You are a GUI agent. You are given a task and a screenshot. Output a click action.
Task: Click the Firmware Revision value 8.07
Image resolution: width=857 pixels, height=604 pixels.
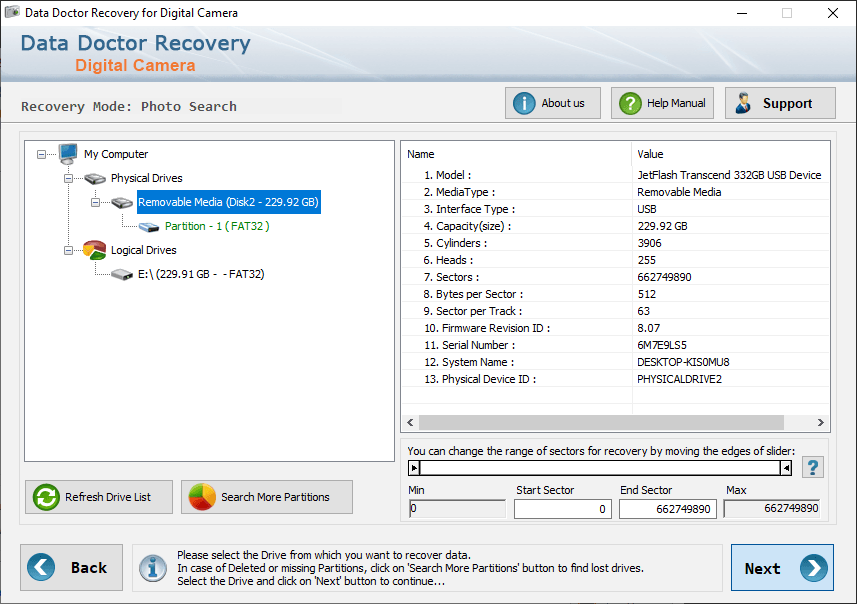click(x=649, y=328)
